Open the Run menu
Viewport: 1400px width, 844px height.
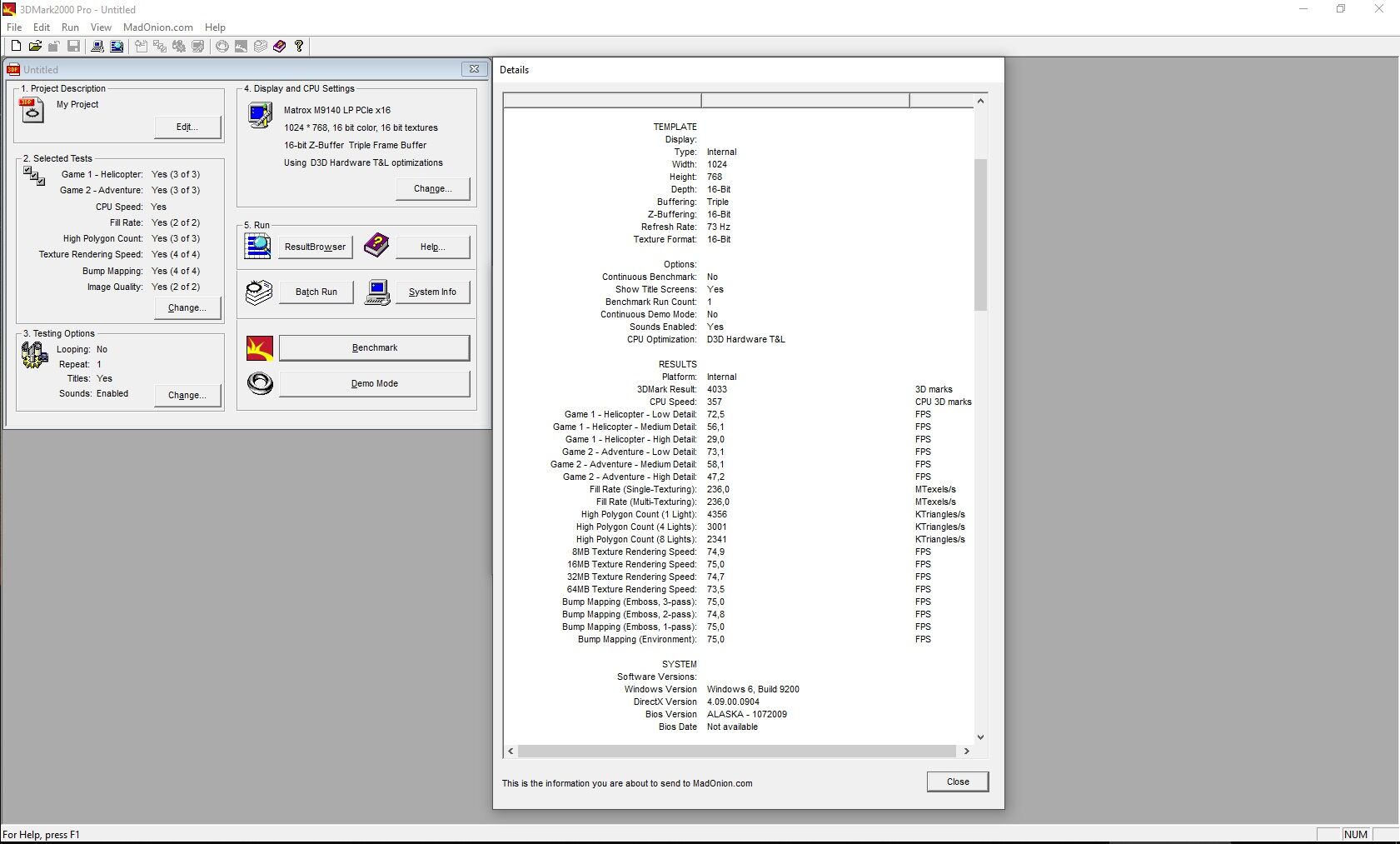pyautogui.click(x=70, y=27)
